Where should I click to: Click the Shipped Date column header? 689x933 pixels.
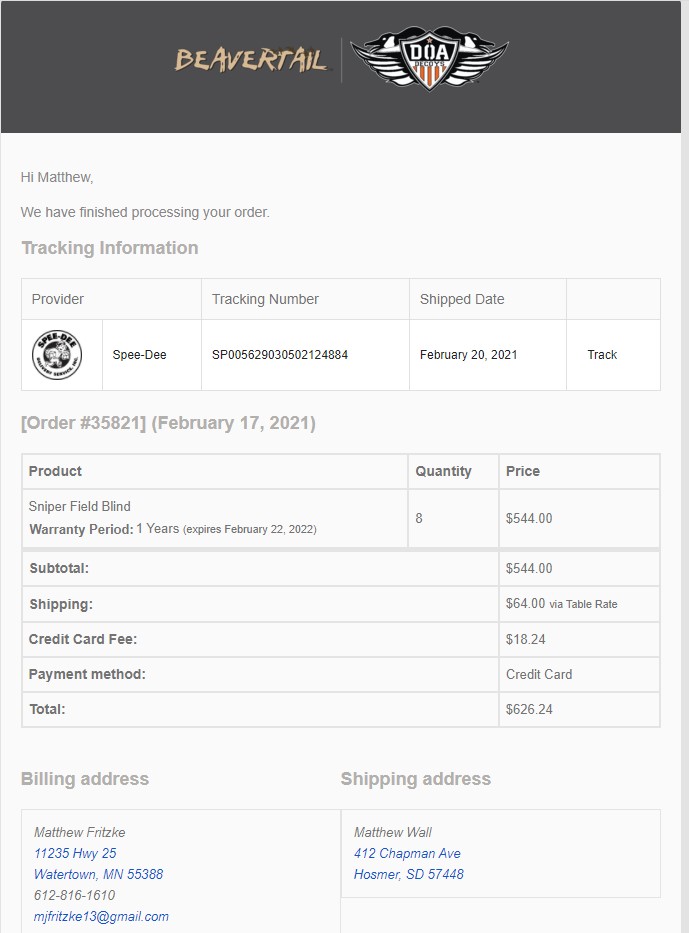(x=462, y=299)
